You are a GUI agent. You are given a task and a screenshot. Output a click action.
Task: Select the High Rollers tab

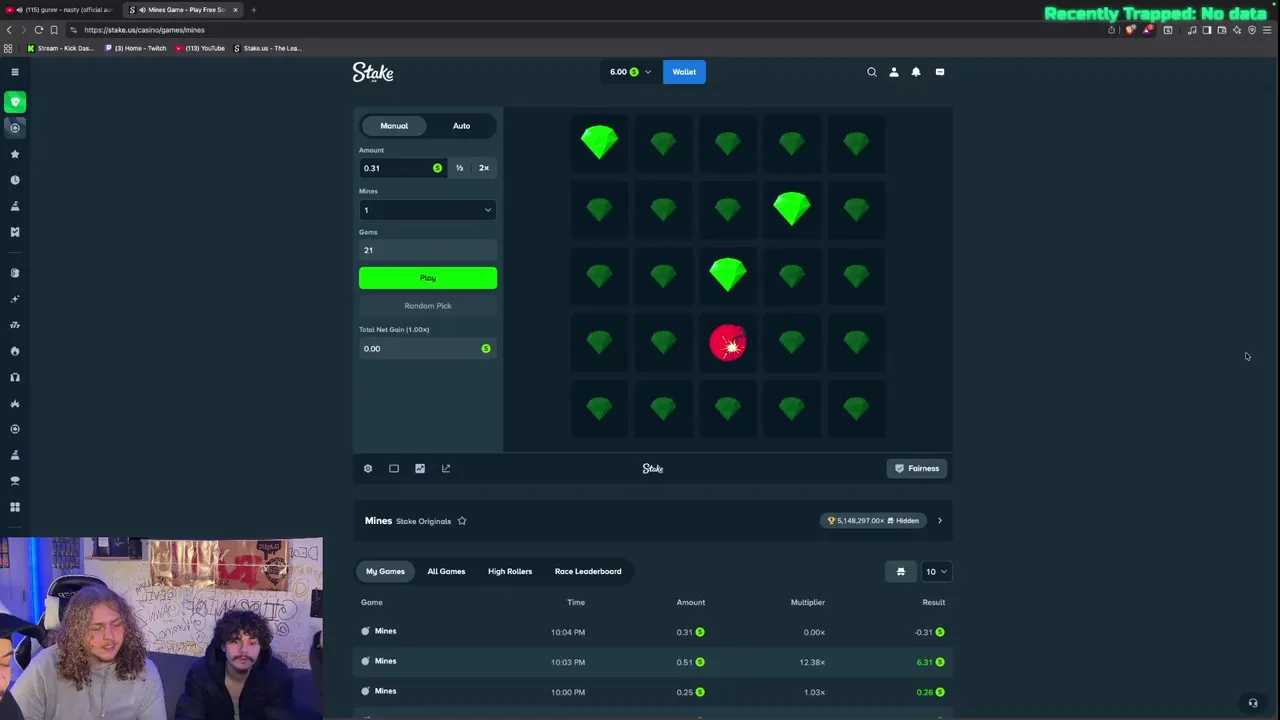510,572
